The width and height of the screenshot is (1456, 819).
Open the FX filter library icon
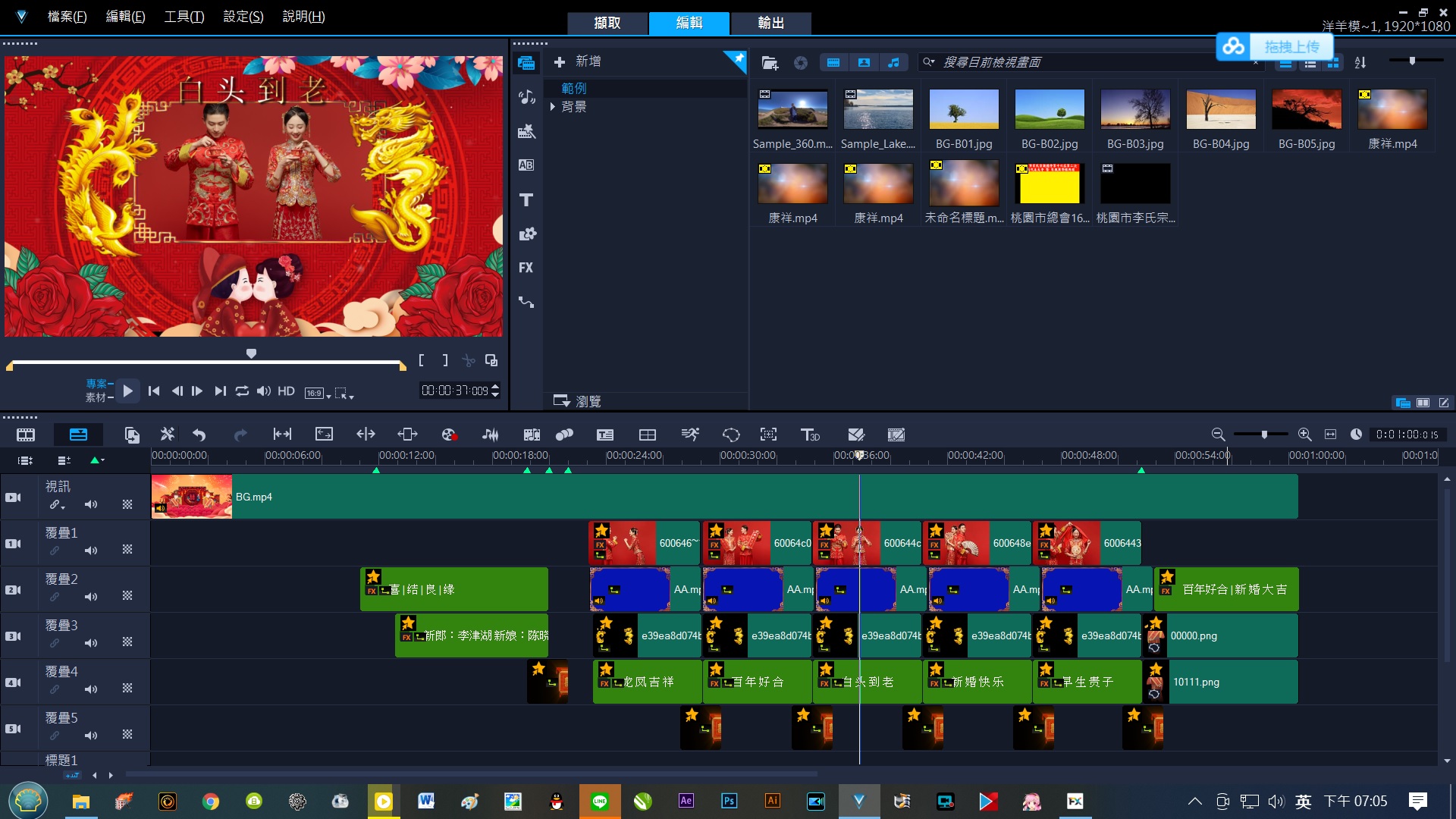pyautogui.click(x=526, y=268)
